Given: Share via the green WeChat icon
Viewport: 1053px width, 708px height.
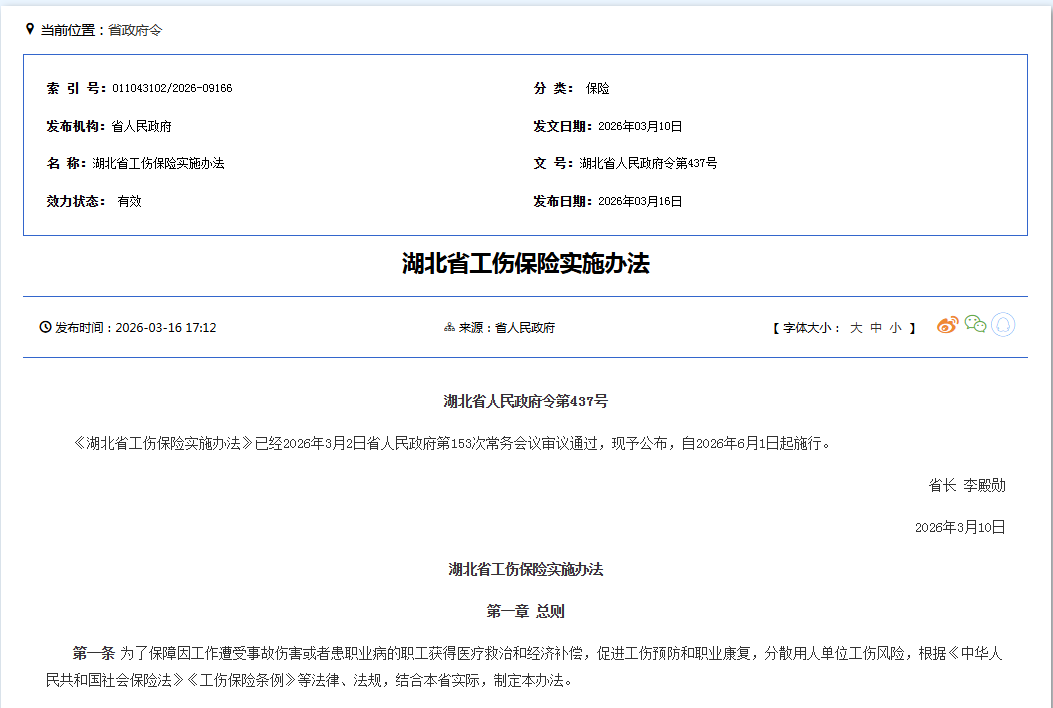Looking at the screenshot, I should pyautogui.click(x=975, y=325).
